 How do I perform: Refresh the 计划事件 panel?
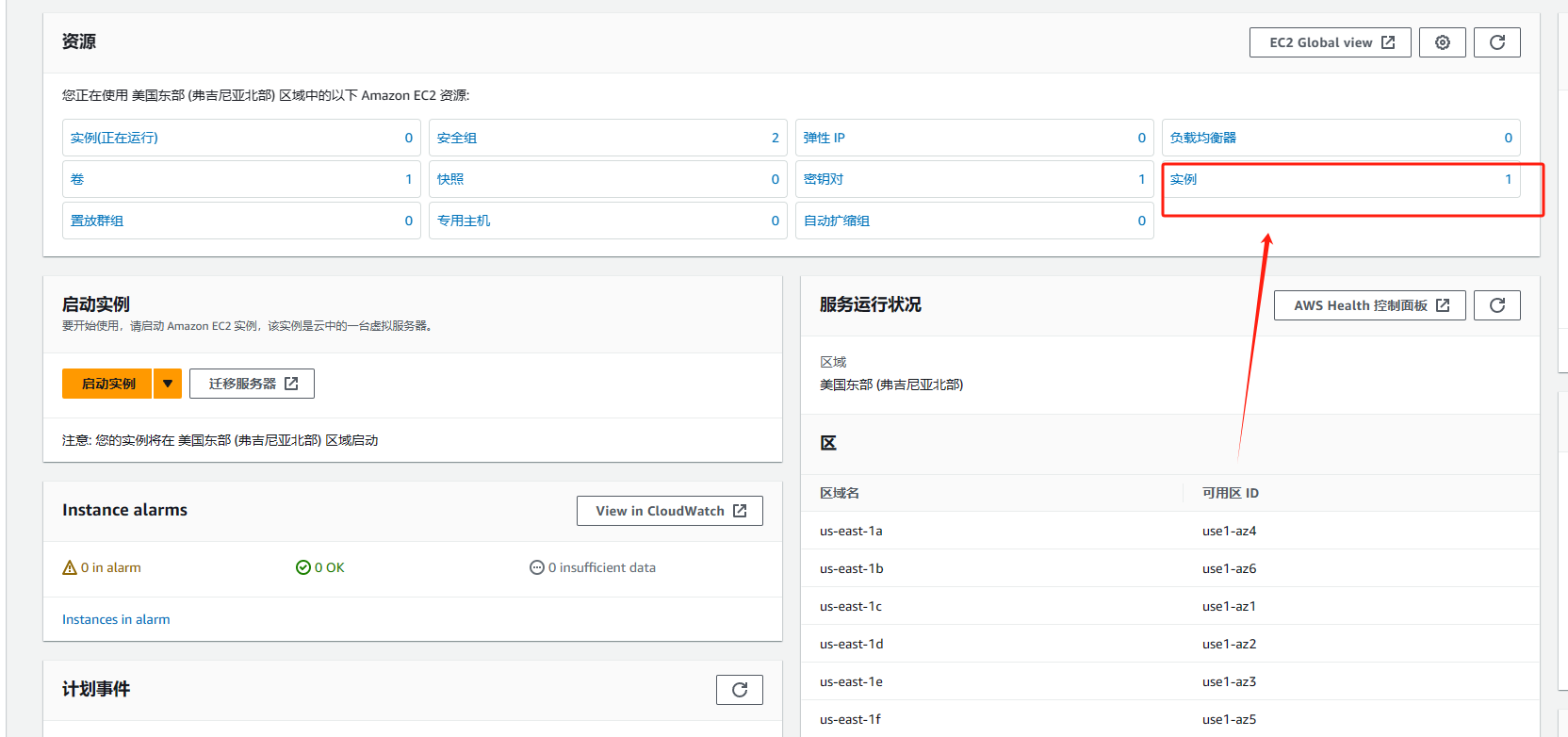[739, 690]
